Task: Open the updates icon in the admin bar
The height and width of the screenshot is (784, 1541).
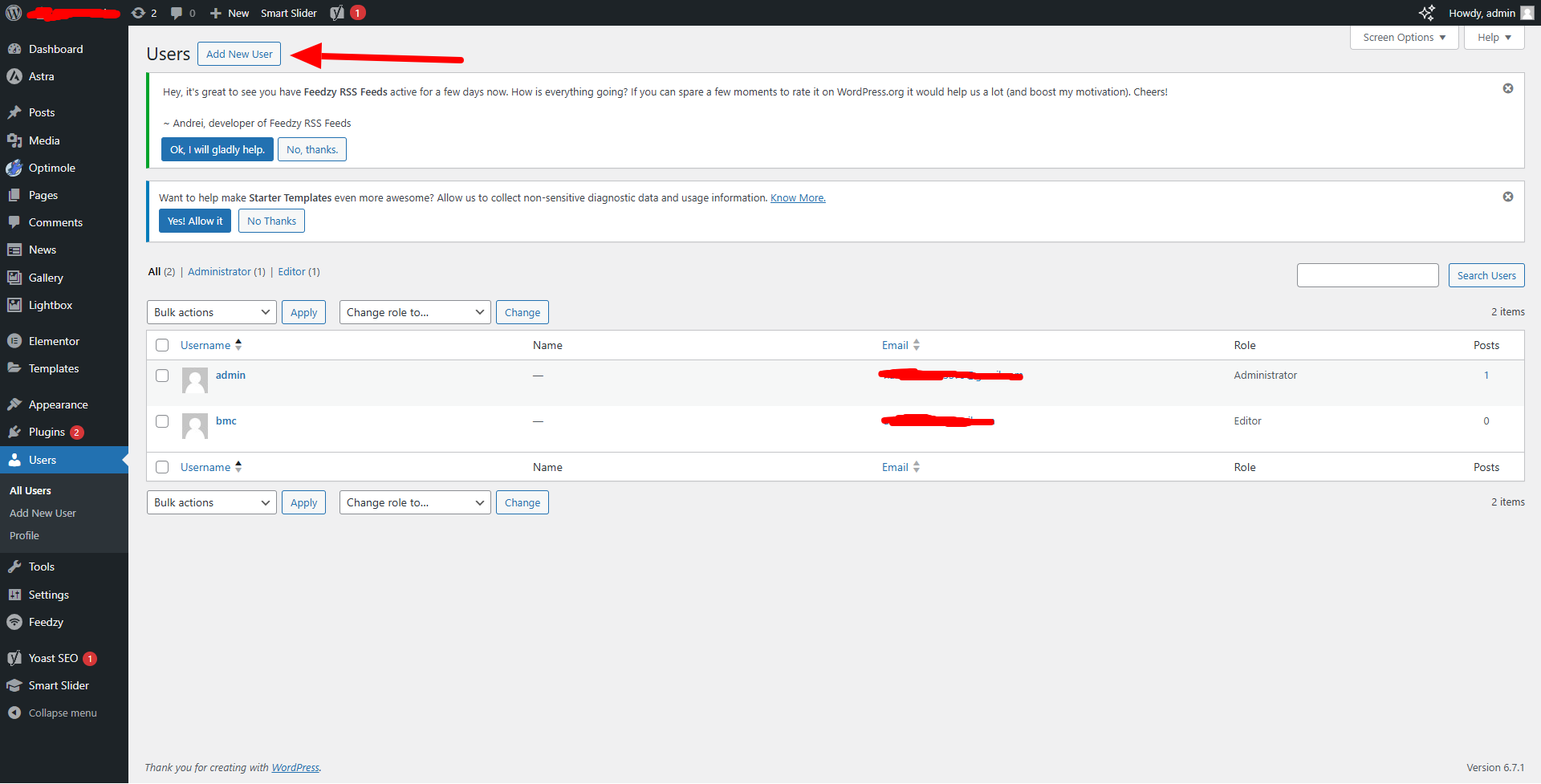Action: tap(139, 13)
